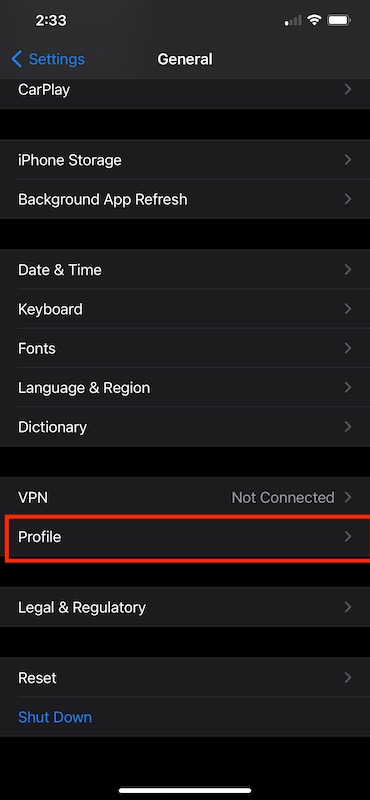The image size is (370, 800).
Task: Open Legal & Regulatory information
Action: [x=185, y=607]
